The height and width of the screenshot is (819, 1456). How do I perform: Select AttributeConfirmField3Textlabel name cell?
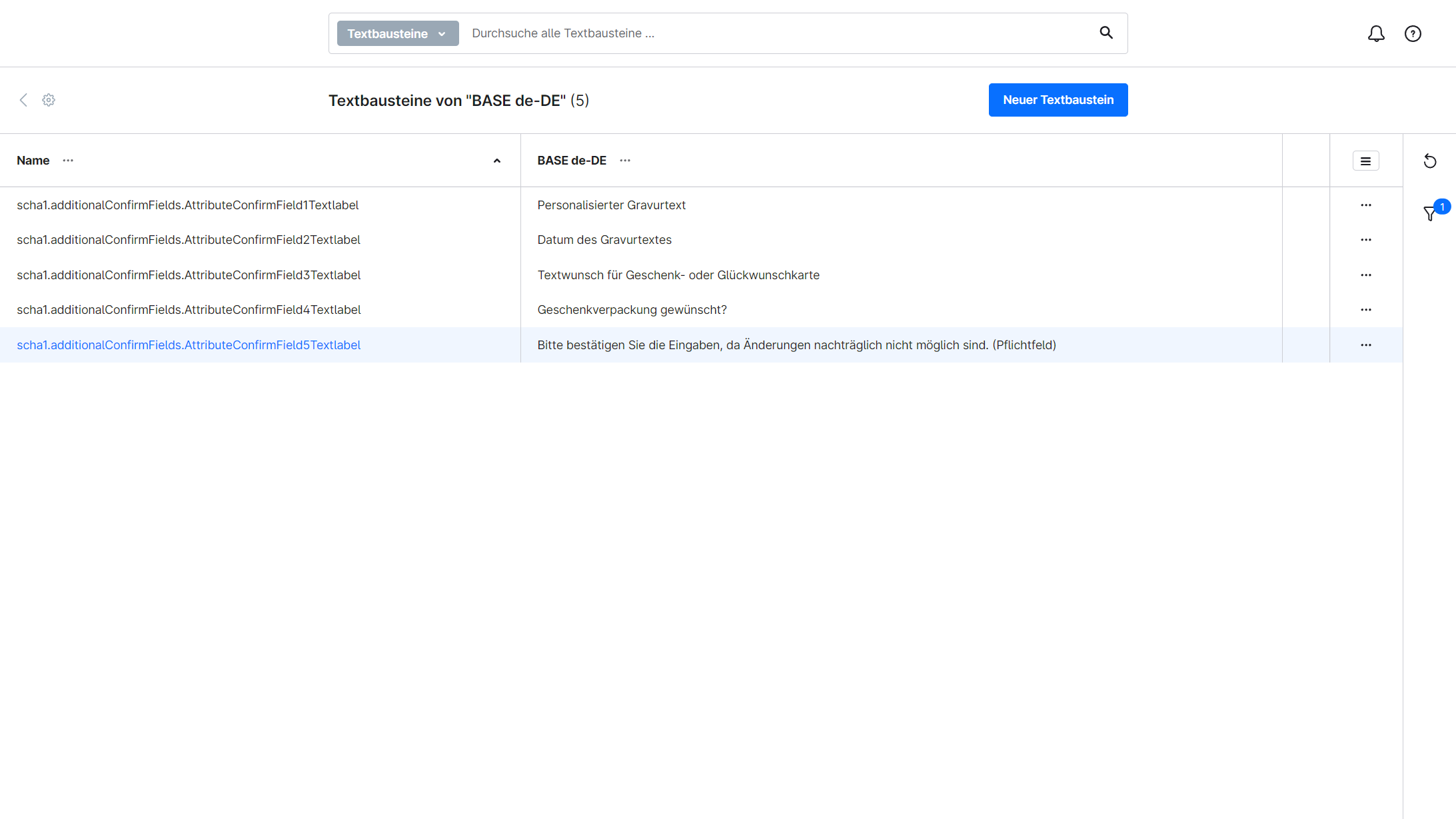tap(260, 275)
